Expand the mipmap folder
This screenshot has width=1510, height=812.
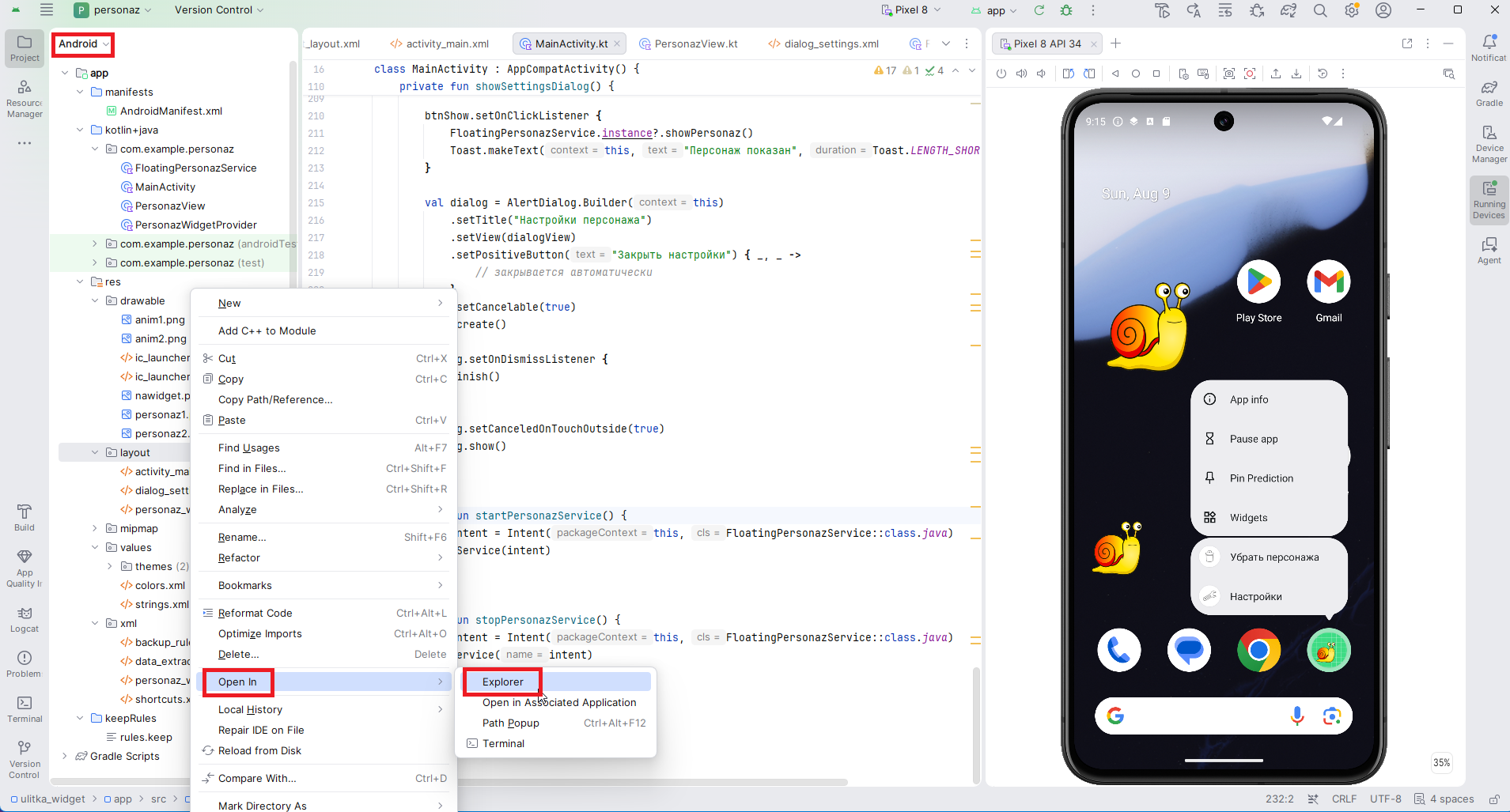point(95,529)
